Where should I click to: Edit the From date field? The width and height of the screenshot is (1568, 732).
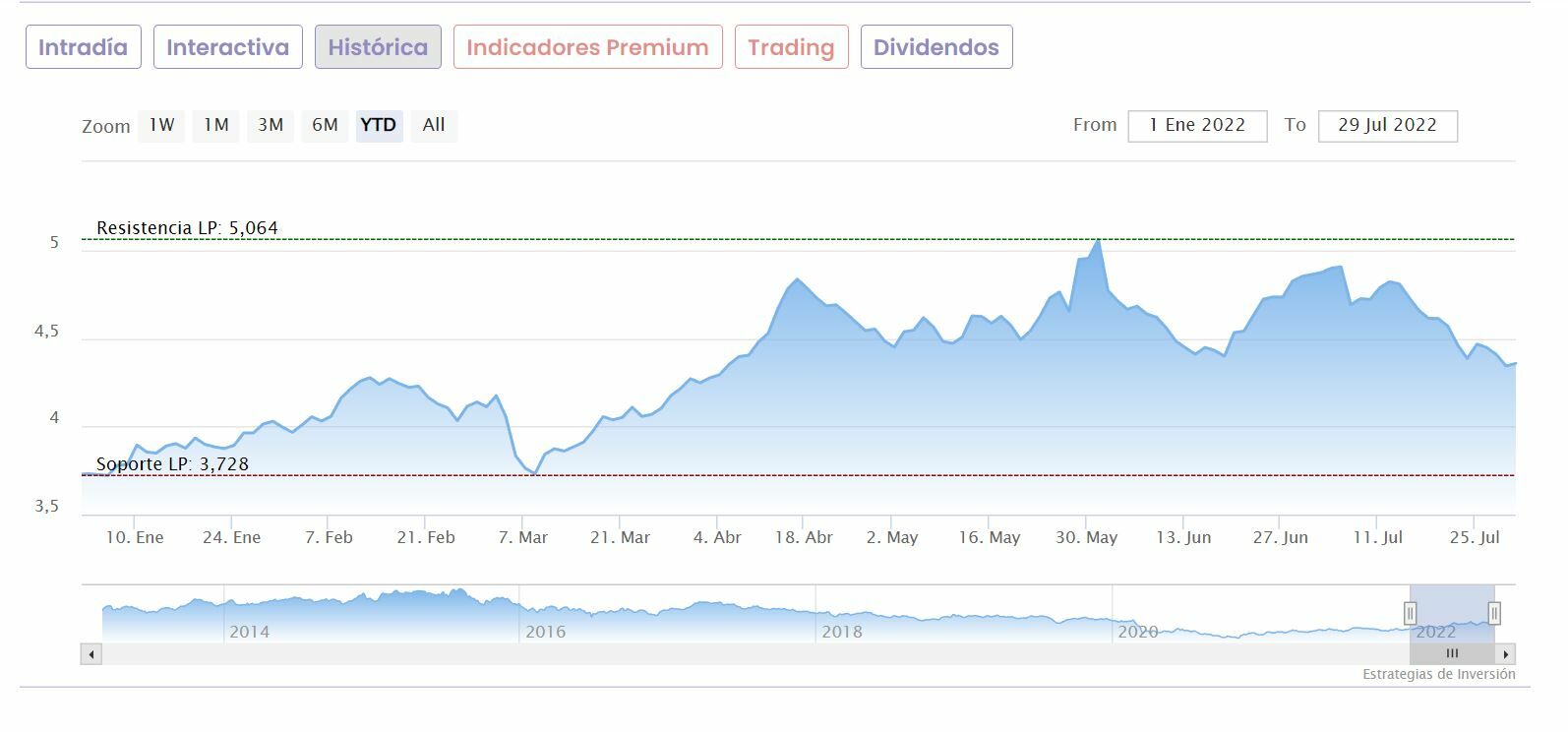coord(1197,125)
